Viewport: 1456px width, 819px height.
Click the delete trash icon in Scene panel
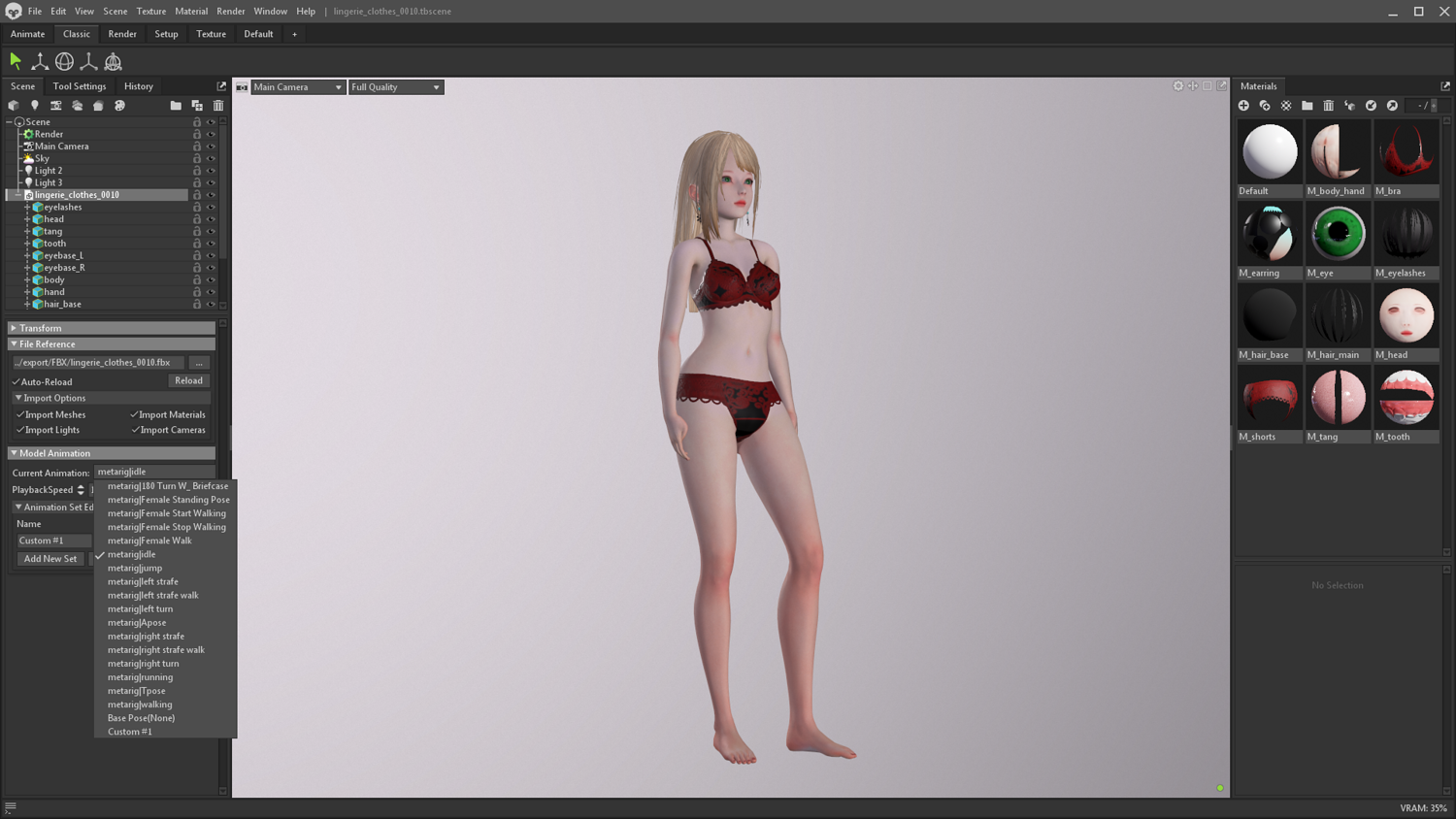click(218, 106)
